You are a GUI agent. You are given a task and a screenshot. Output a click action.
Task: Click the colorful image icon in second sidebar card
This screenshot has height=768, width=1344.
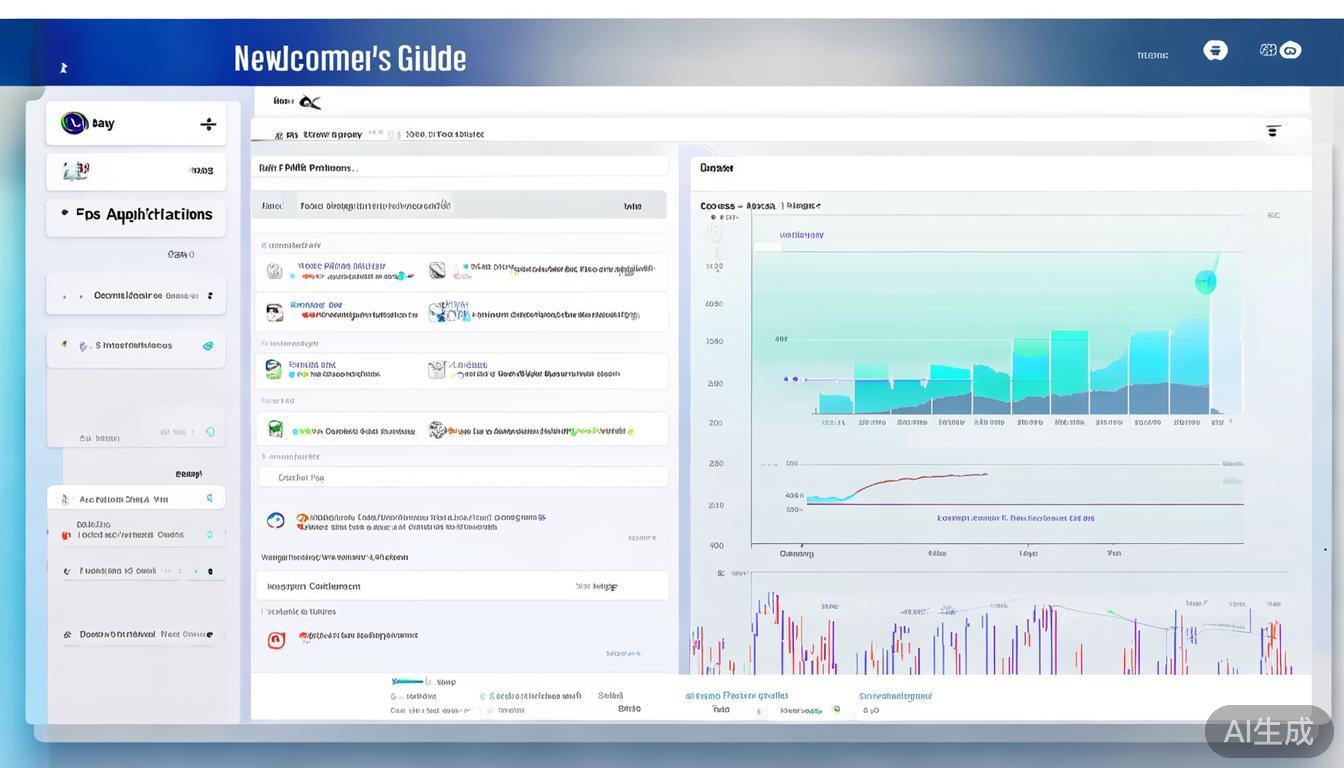click(75, 171)
